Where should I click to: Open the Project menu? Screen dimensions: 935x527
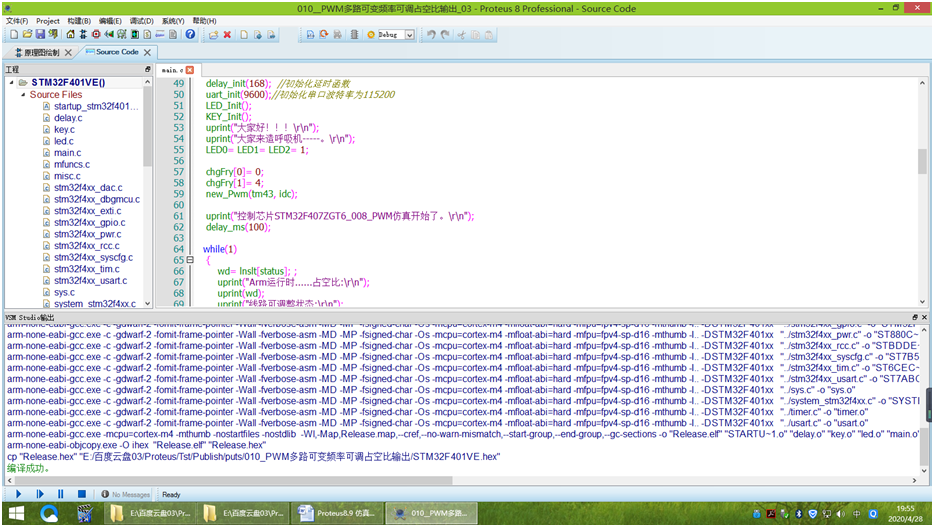click(48, 21)
